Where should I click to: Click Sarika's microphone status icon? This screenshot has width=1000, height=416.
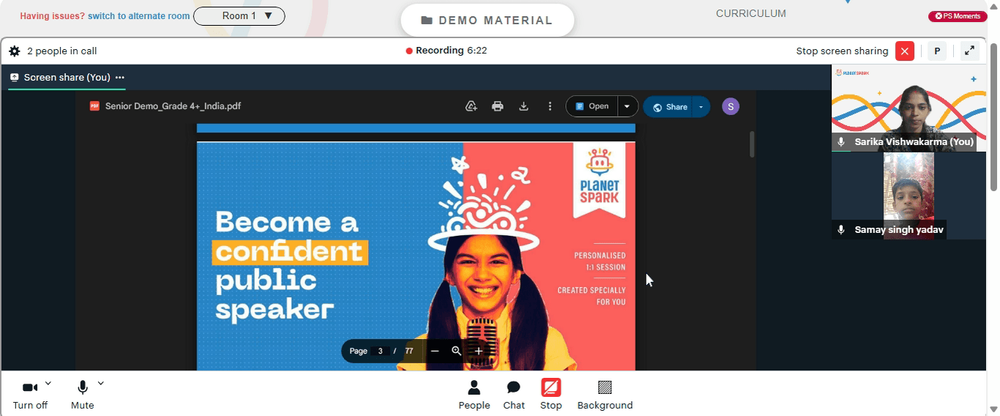(x=842, y=142)
